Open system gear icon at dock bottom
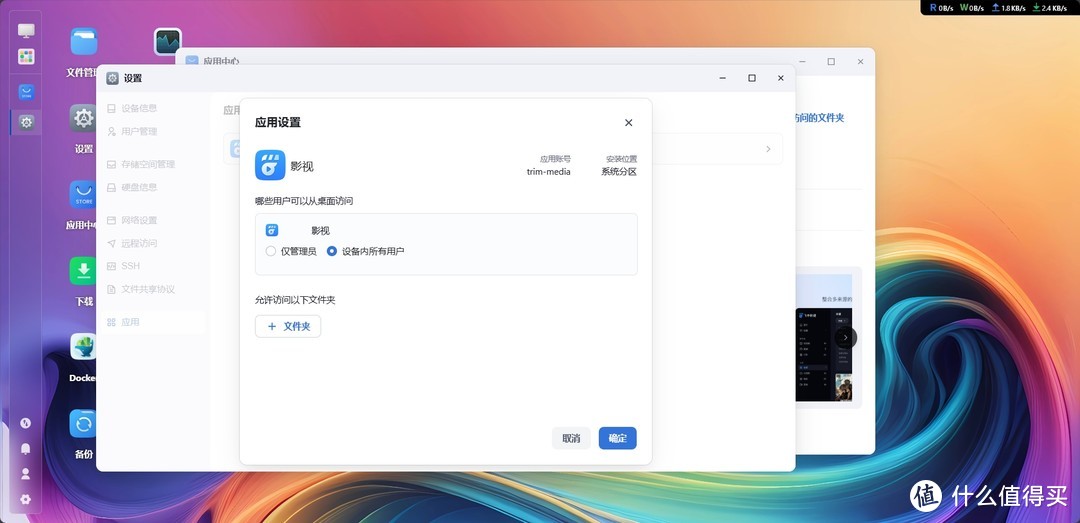1080x523 pixels. point(25,499)
